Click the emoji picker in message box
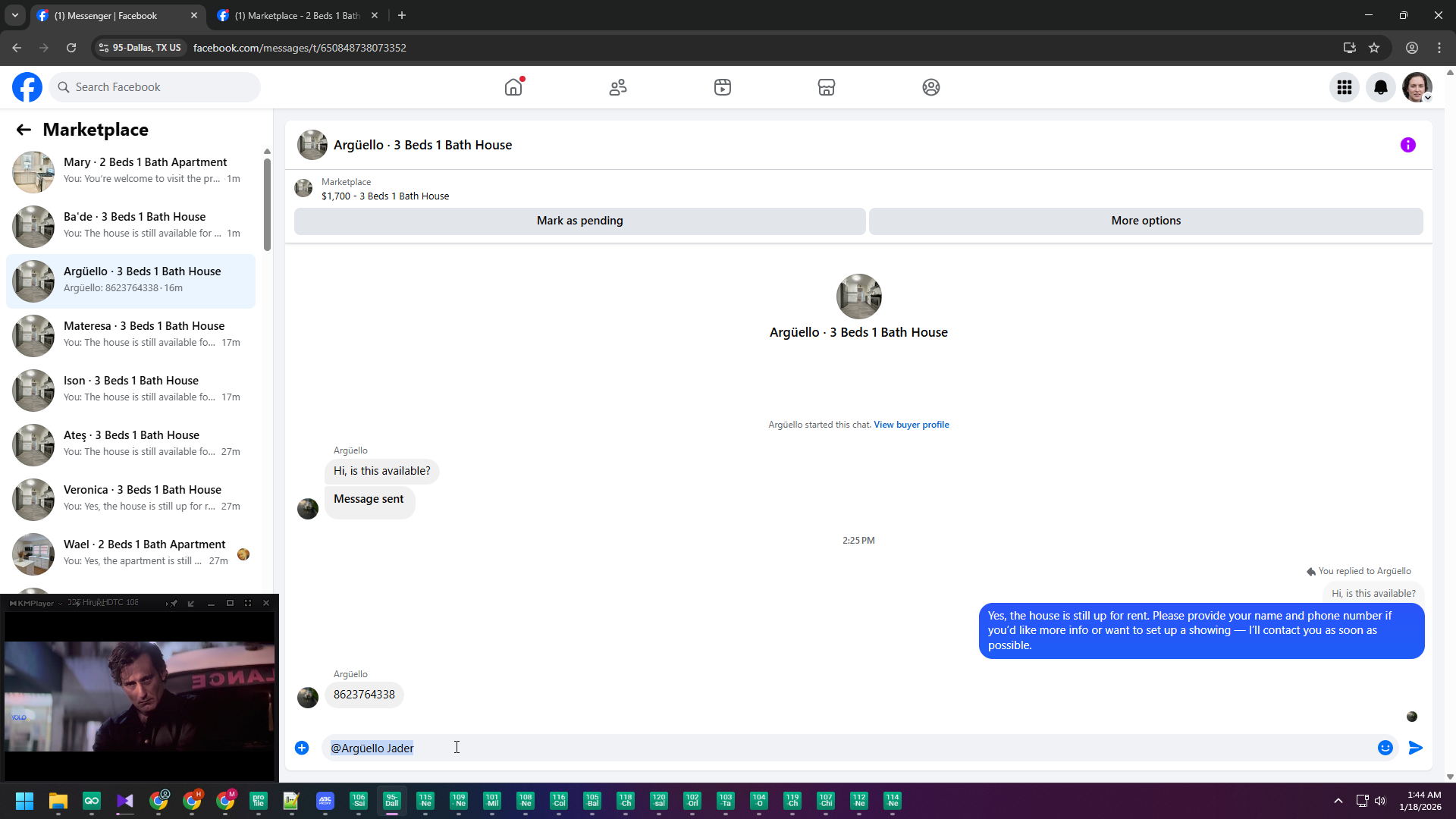1456x819 pixels. pyautogui.click(x=1385, y=748)
